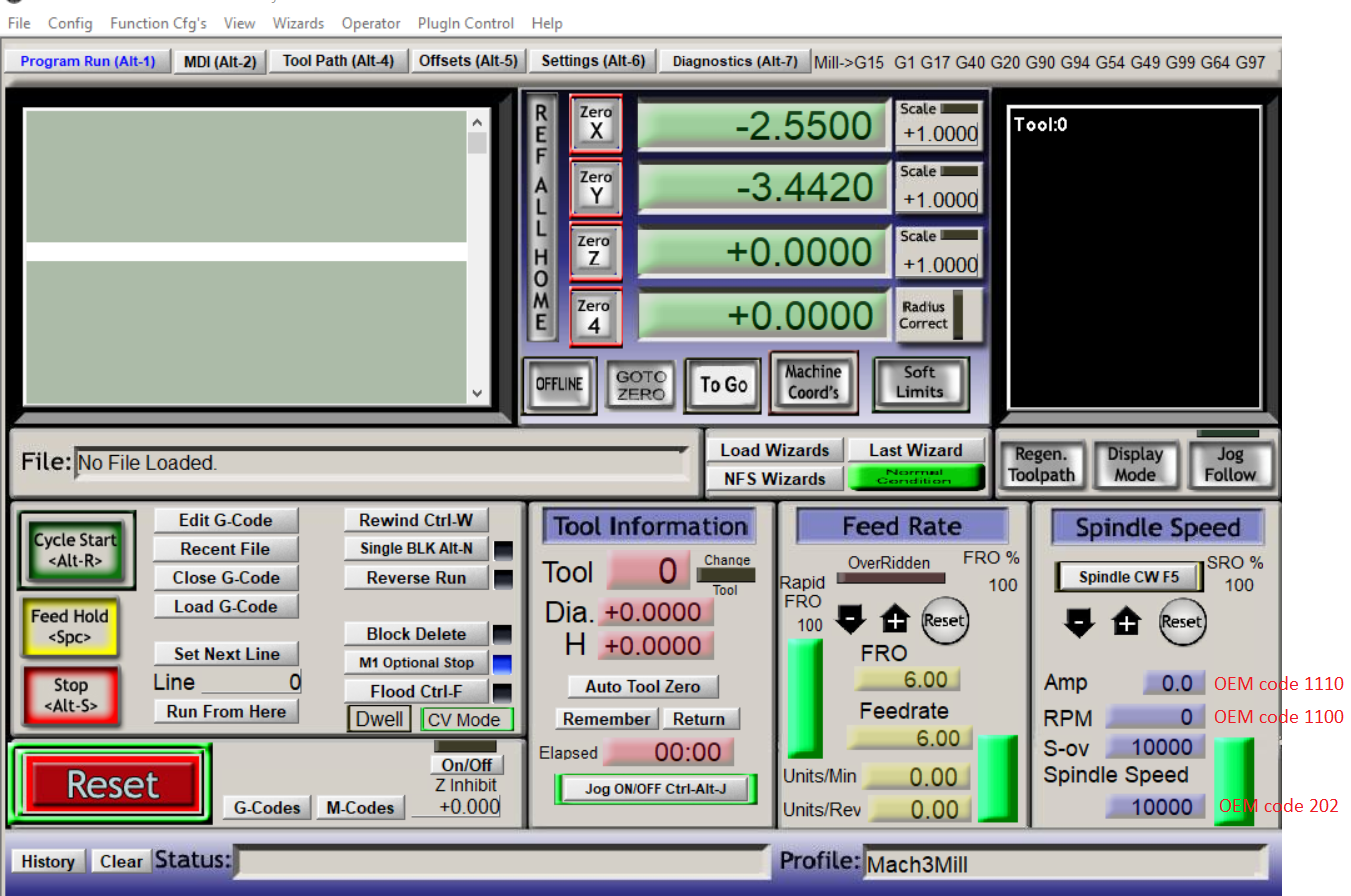Image resolution: width=1351 pixels, height=896 pixels.
Task: Open the Operator menu
Action: pos(371,23)
